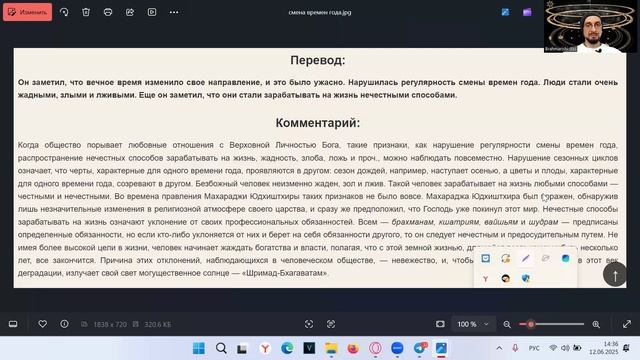Enter full screen with the diagonal arrows icon

coord(627,324)
